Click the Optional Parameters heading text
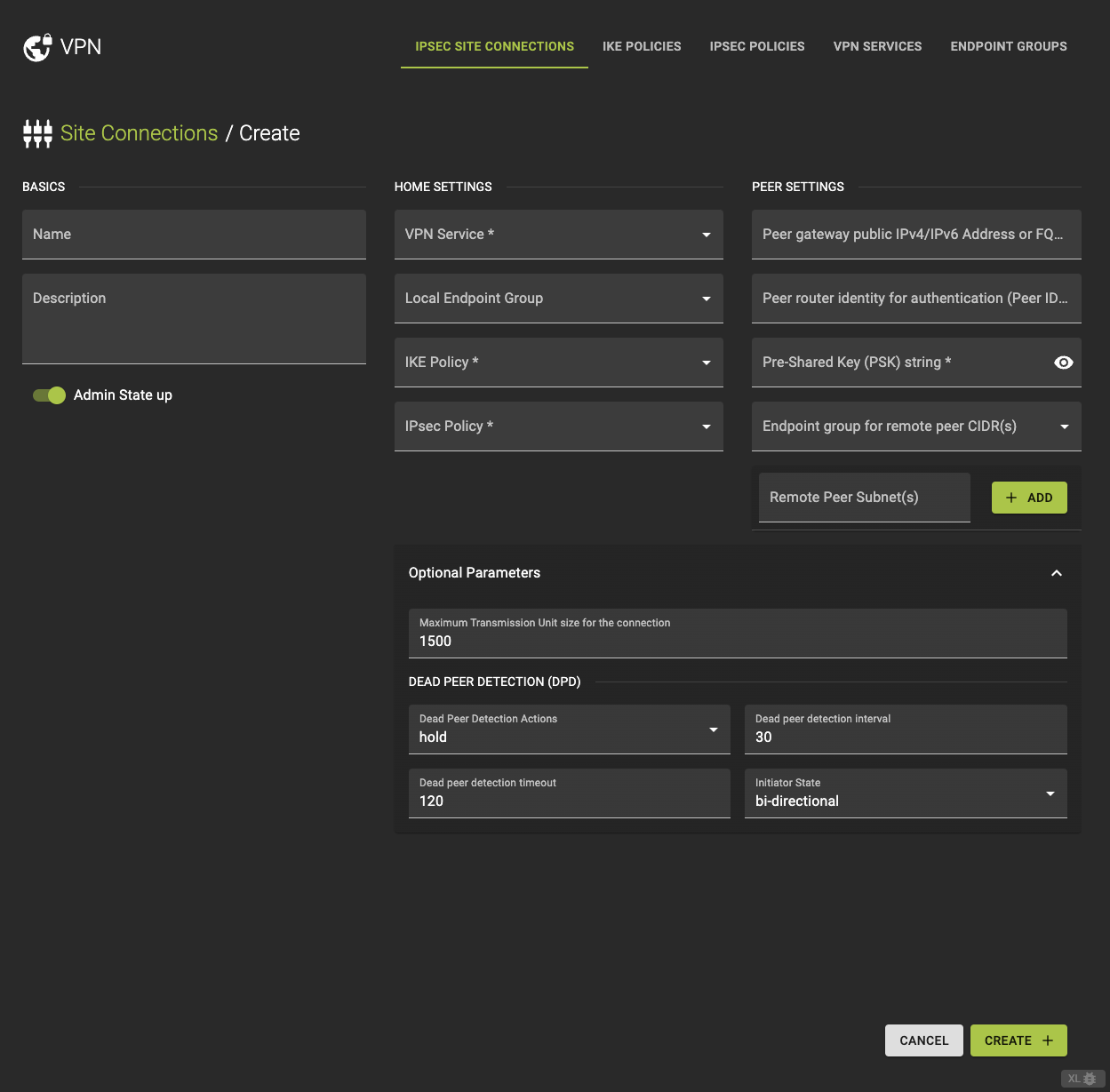The image size is (1110, 1092). click(475, 573)
